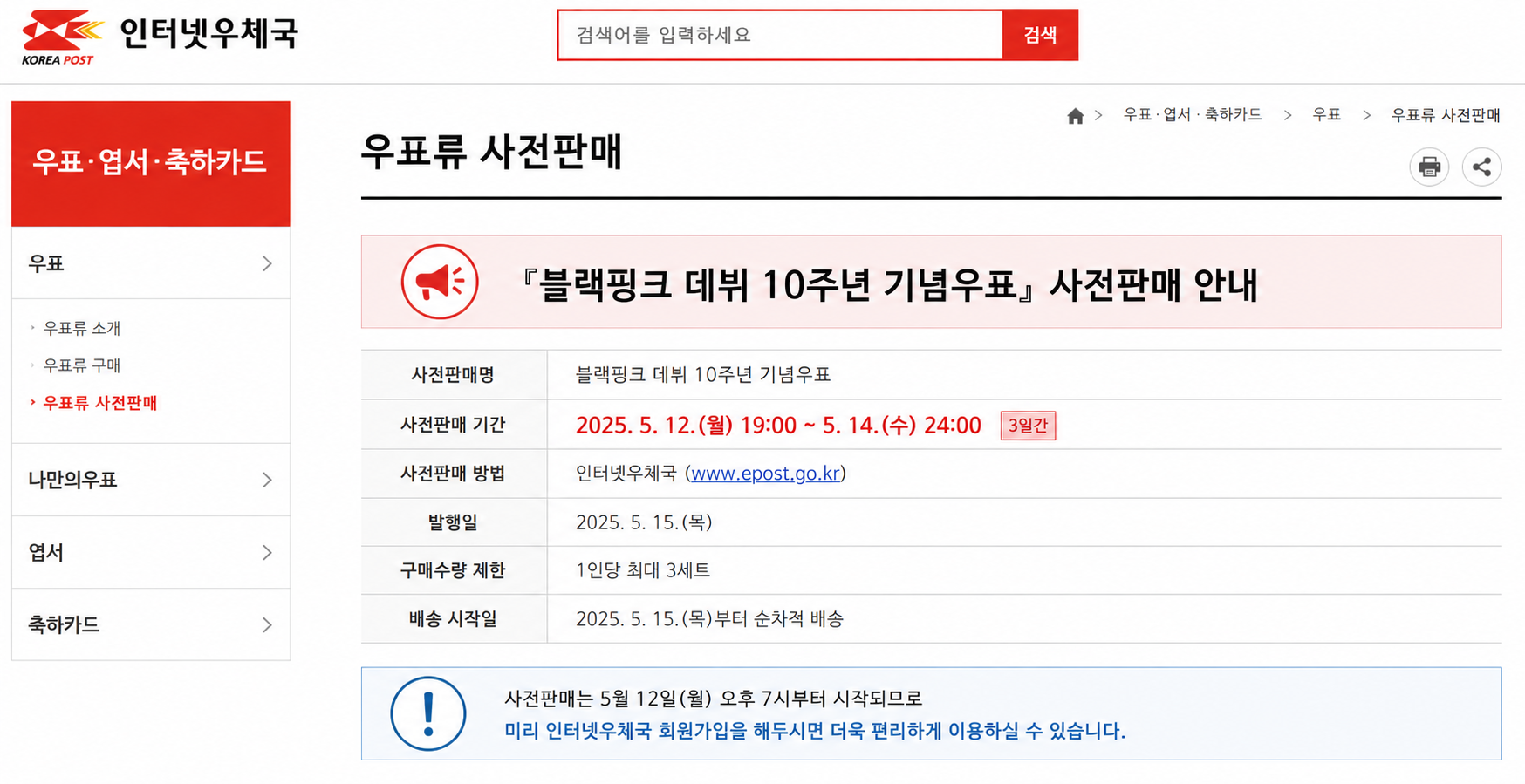Click the 3일간 badge

tap(1028, 425)
